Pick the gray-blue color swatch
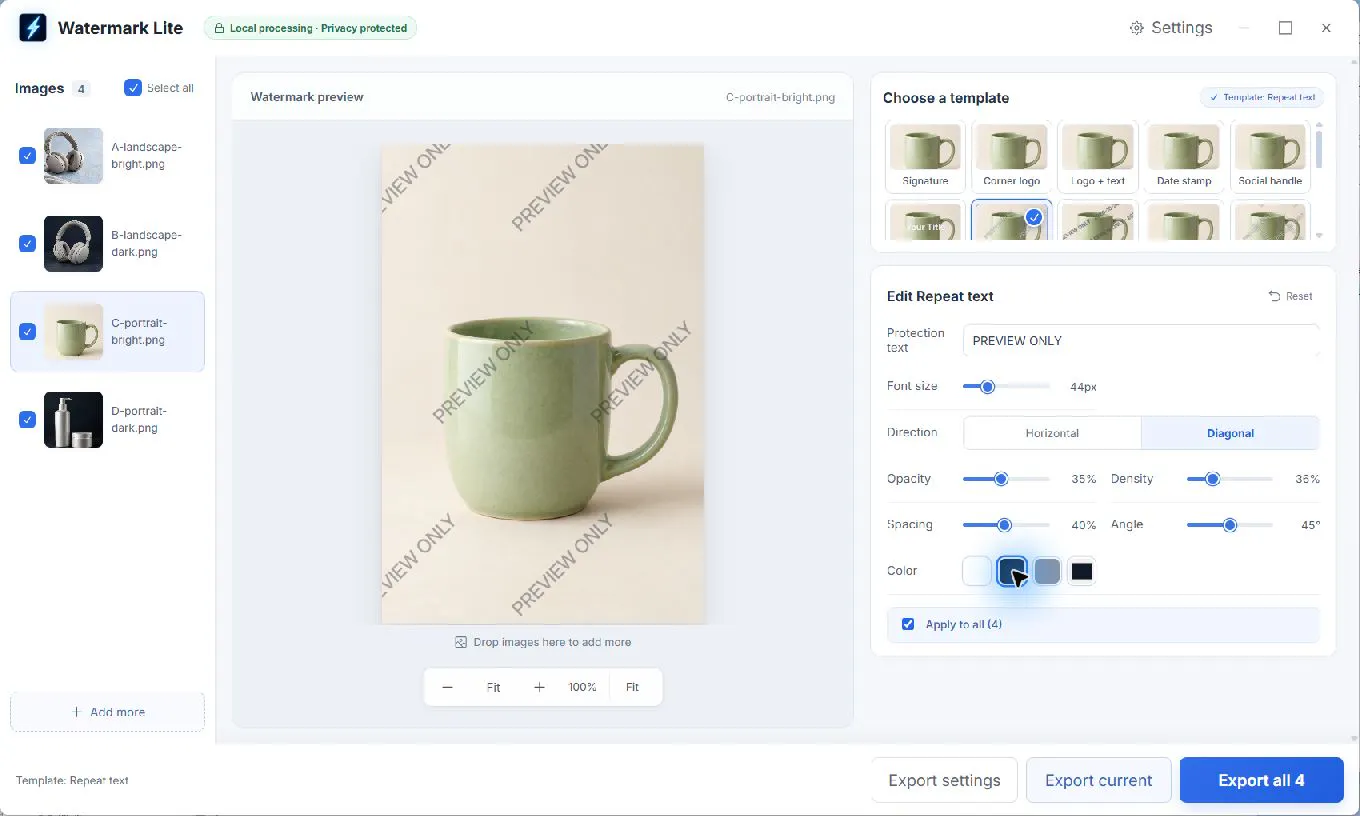The height and width of the screenshot is (816, 1360). (x=1047, y=571)
